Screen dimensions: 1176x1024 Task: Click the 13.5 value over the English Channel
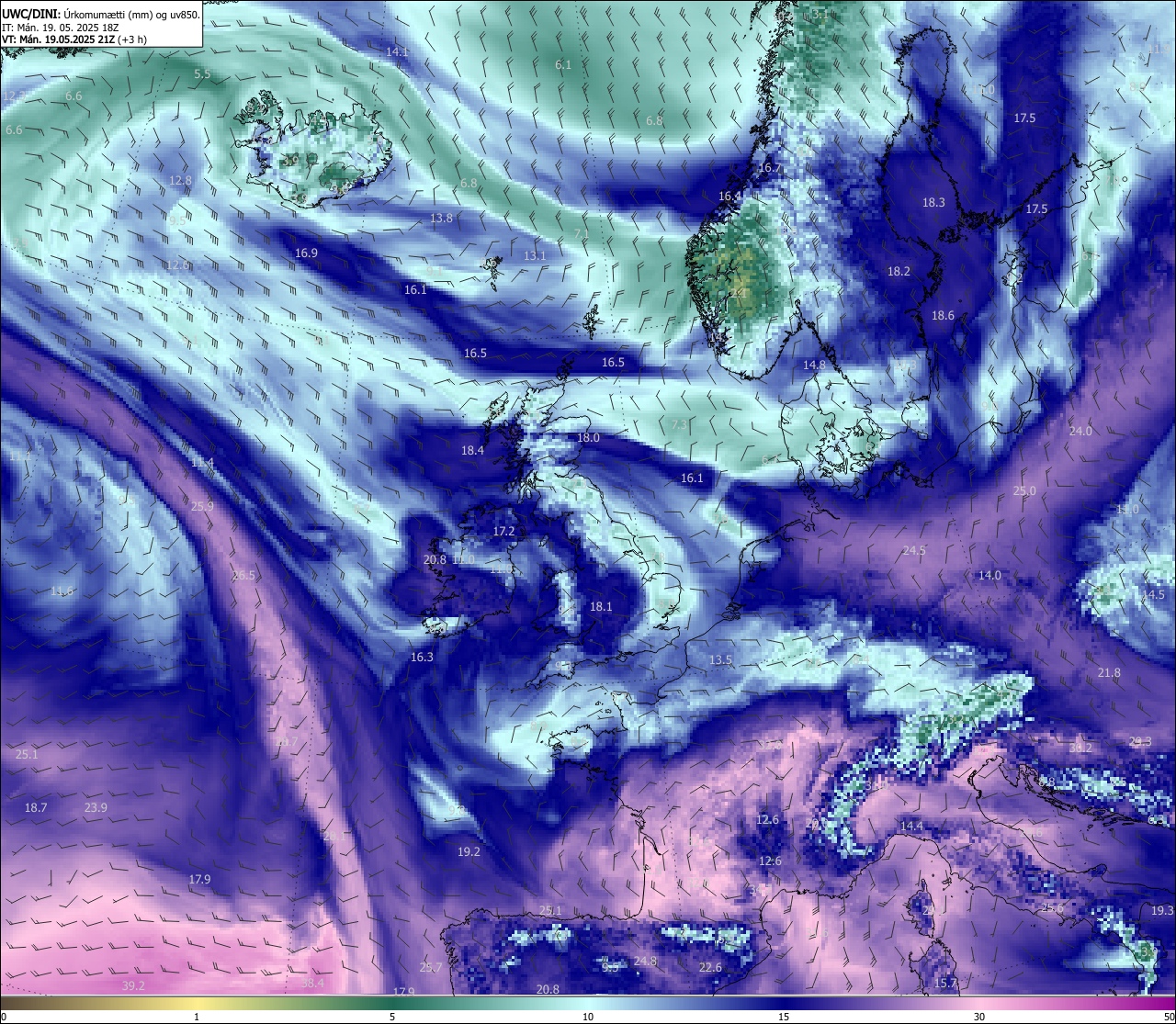pos(720,659)
